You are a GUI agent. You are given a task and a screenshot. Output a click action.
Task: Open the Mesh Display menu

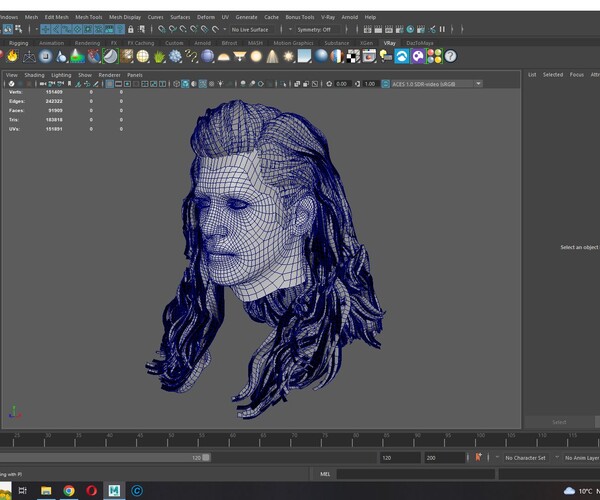(x=125, y=17)
